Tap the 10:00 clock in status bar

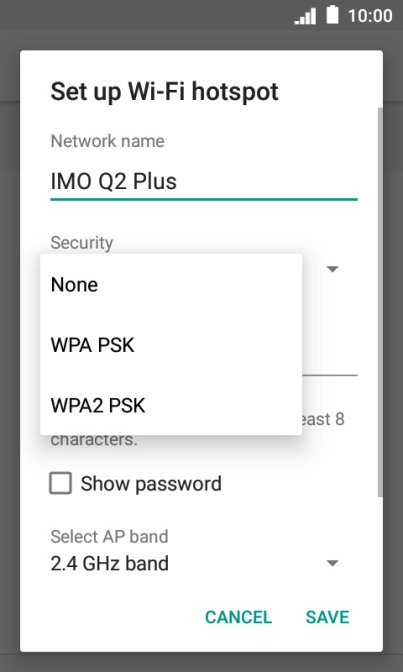pos(370,16)
